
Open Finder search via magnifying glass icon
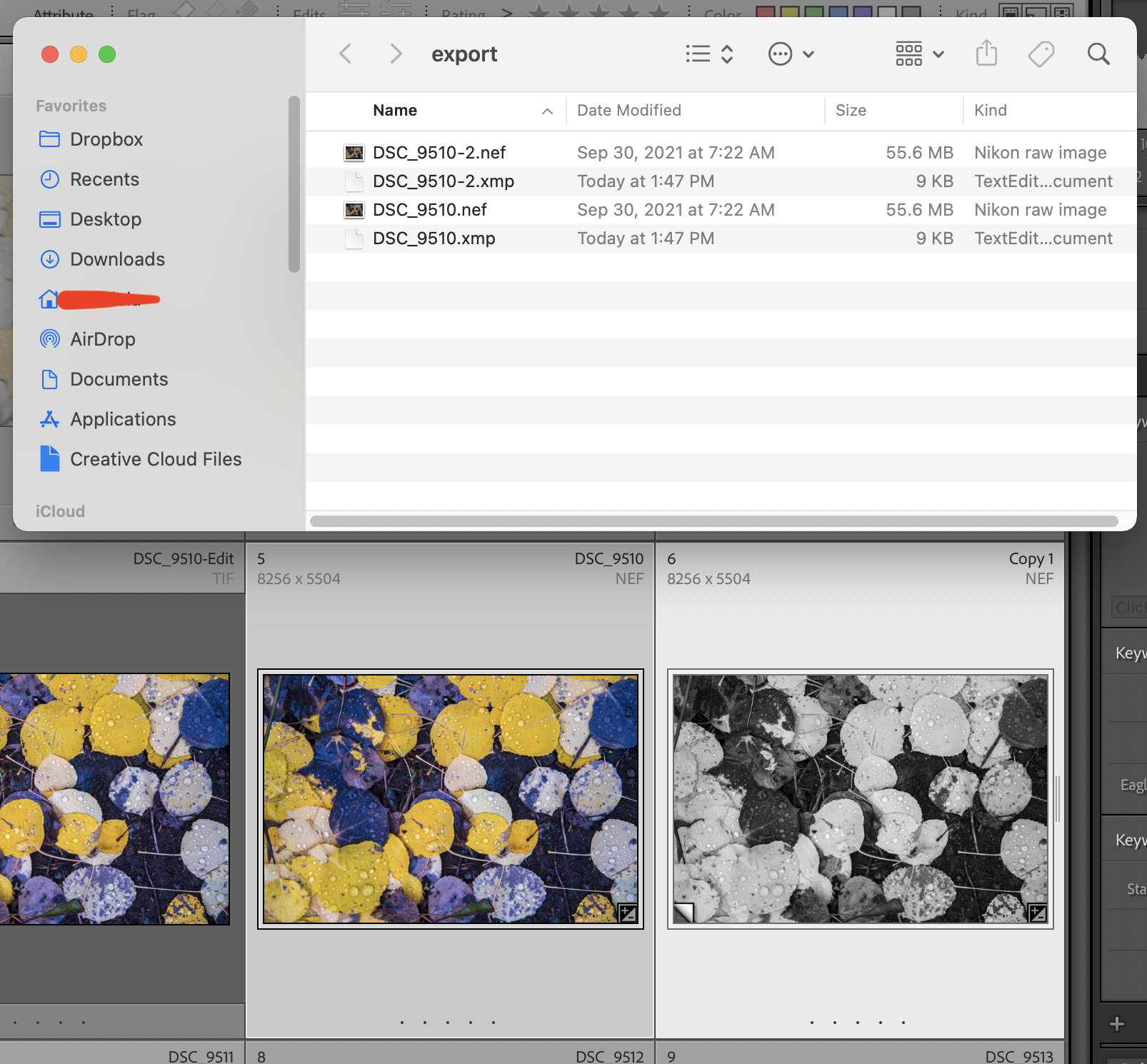tap(1098, 54)
